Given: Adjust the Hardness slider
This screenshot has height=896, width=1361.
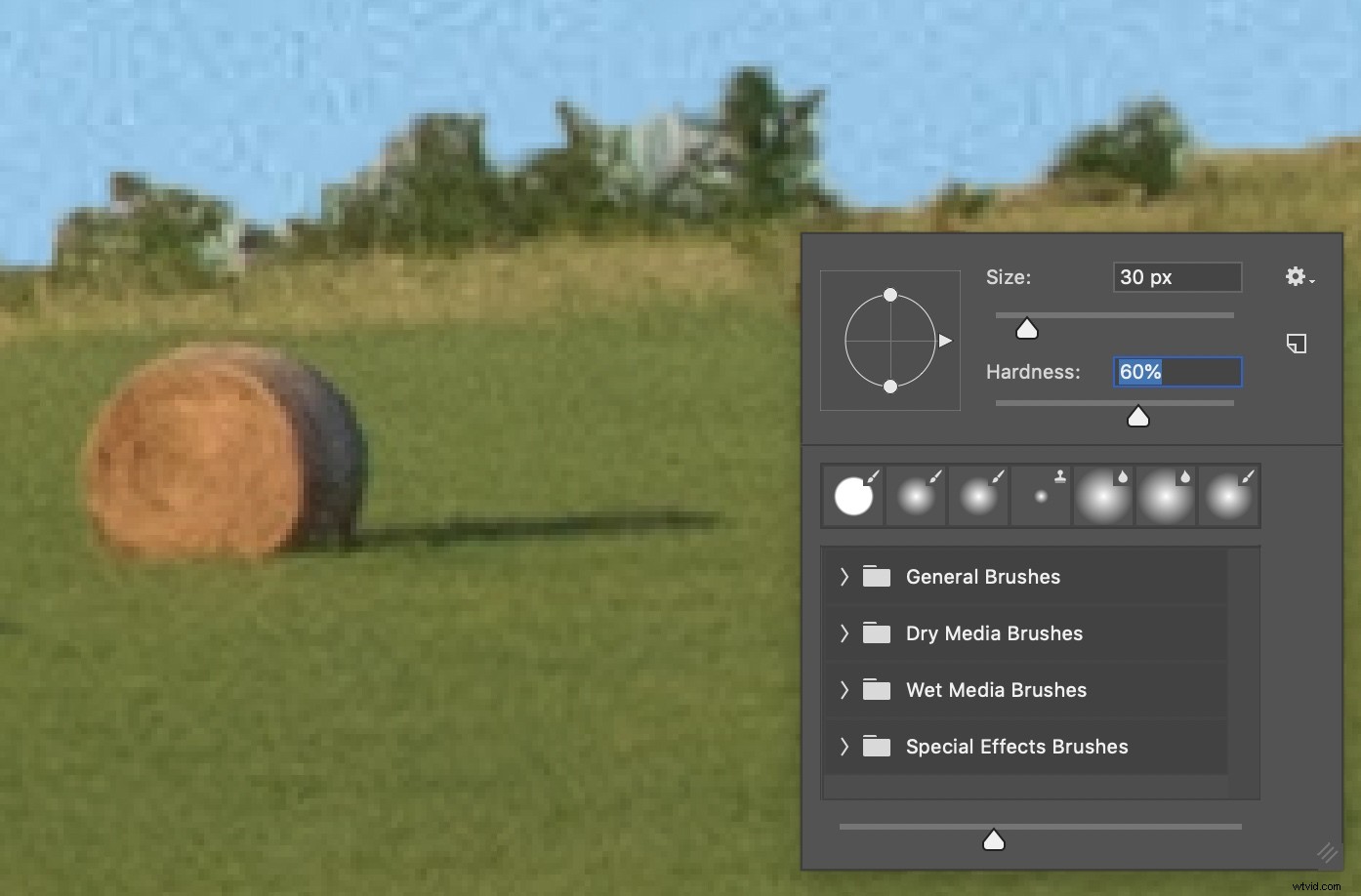Looking at the screenshot, I should point(1138,416).
